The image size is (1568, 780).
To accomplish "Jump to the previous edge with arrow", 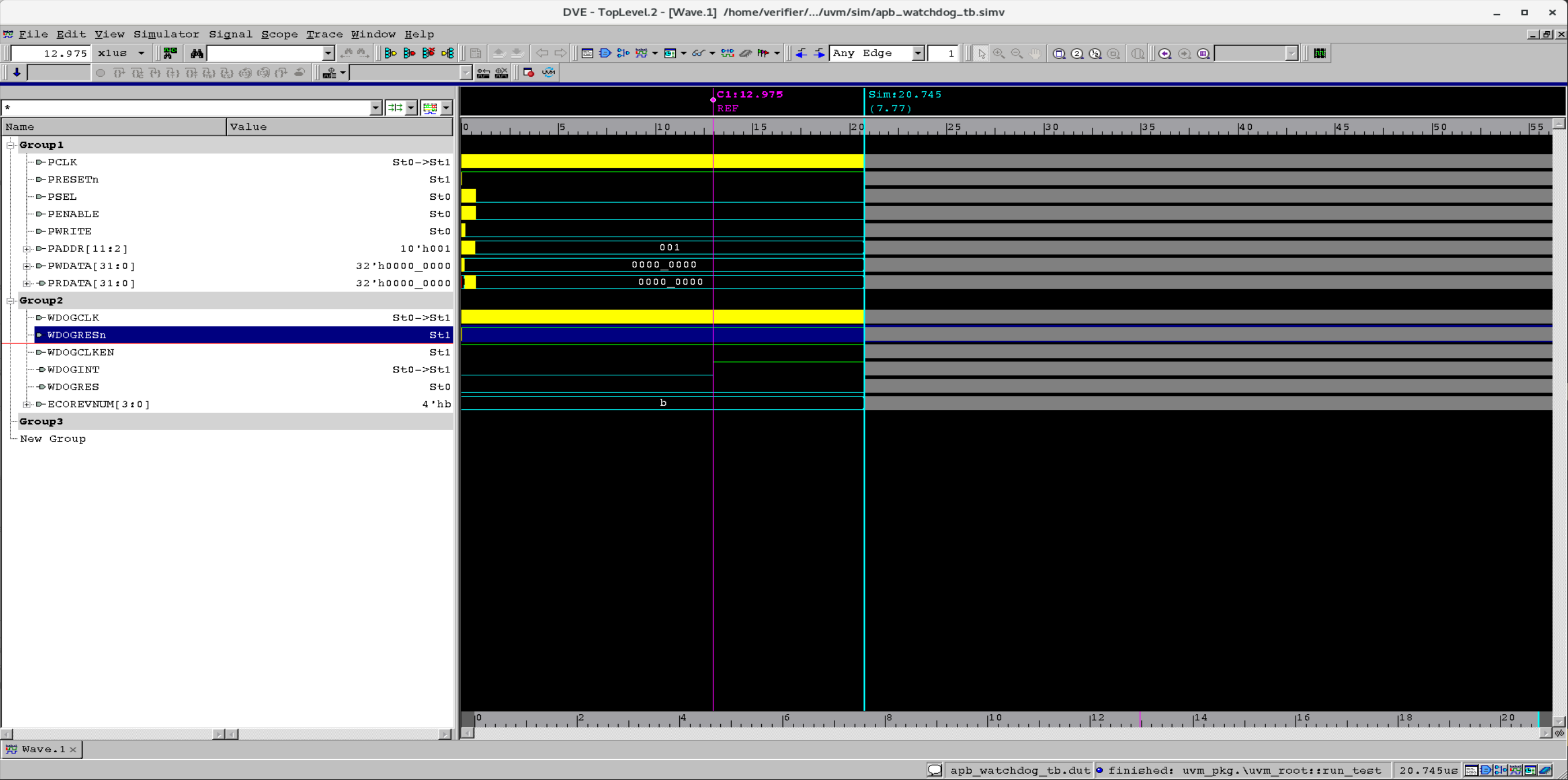I will pyautogui.click(x=801, y=54).
